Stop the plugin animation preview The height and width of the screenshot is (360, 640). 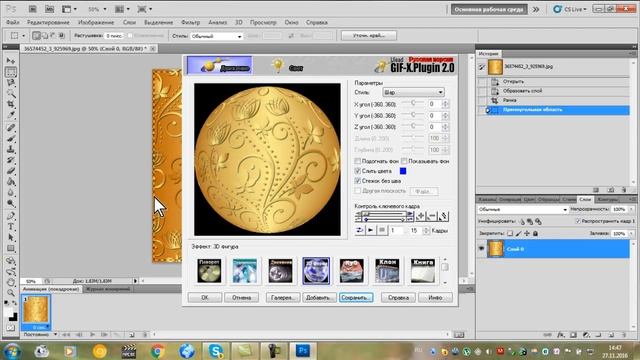tap(382, 230)
